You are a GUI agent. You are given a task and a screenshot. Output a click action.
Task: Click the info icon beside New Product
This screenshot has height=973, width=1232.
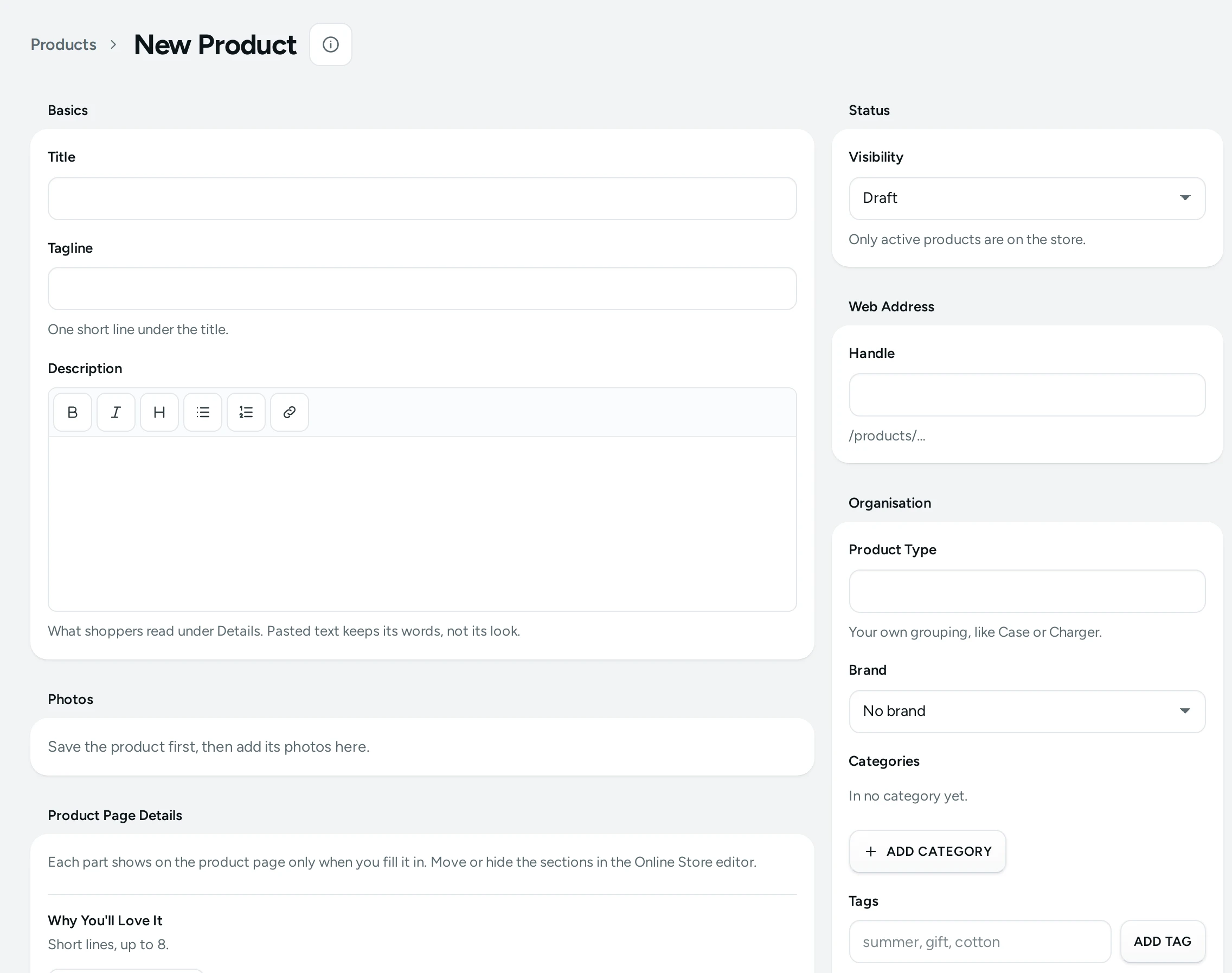[x=330, y=44]
